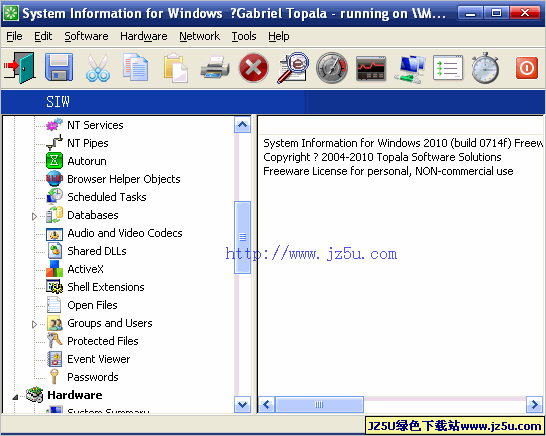Click the orange power shutdown icon
Viewport: 546px width, 436px height.
coord(526,68)
